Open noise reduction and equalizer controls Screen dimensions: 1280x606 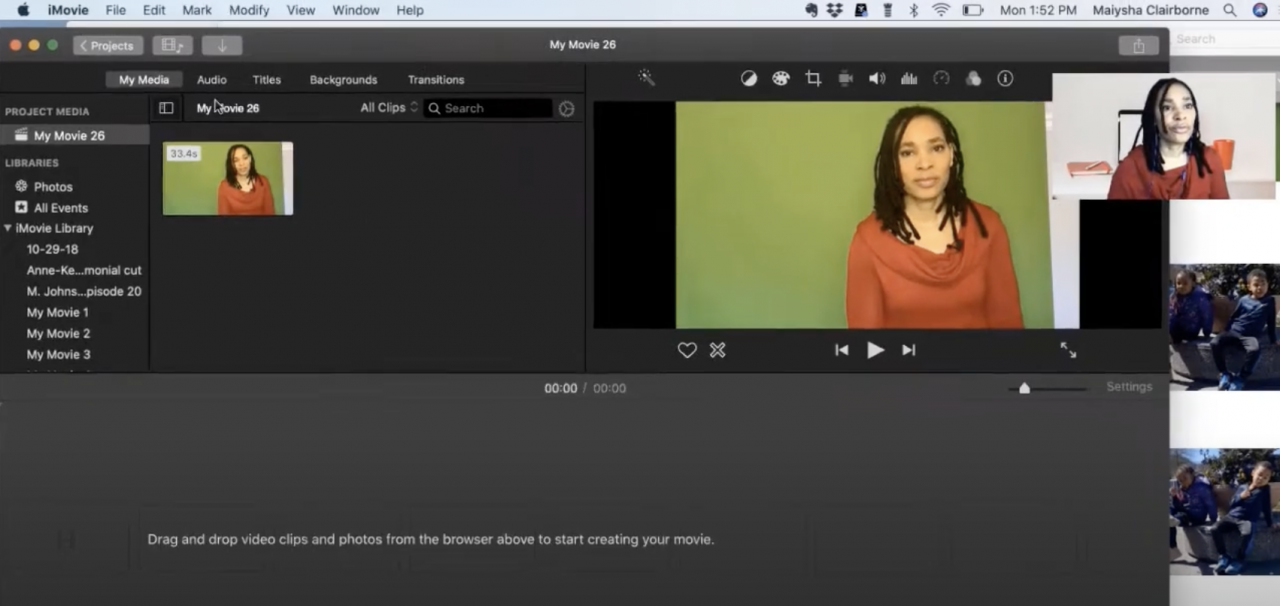[909, 78]
